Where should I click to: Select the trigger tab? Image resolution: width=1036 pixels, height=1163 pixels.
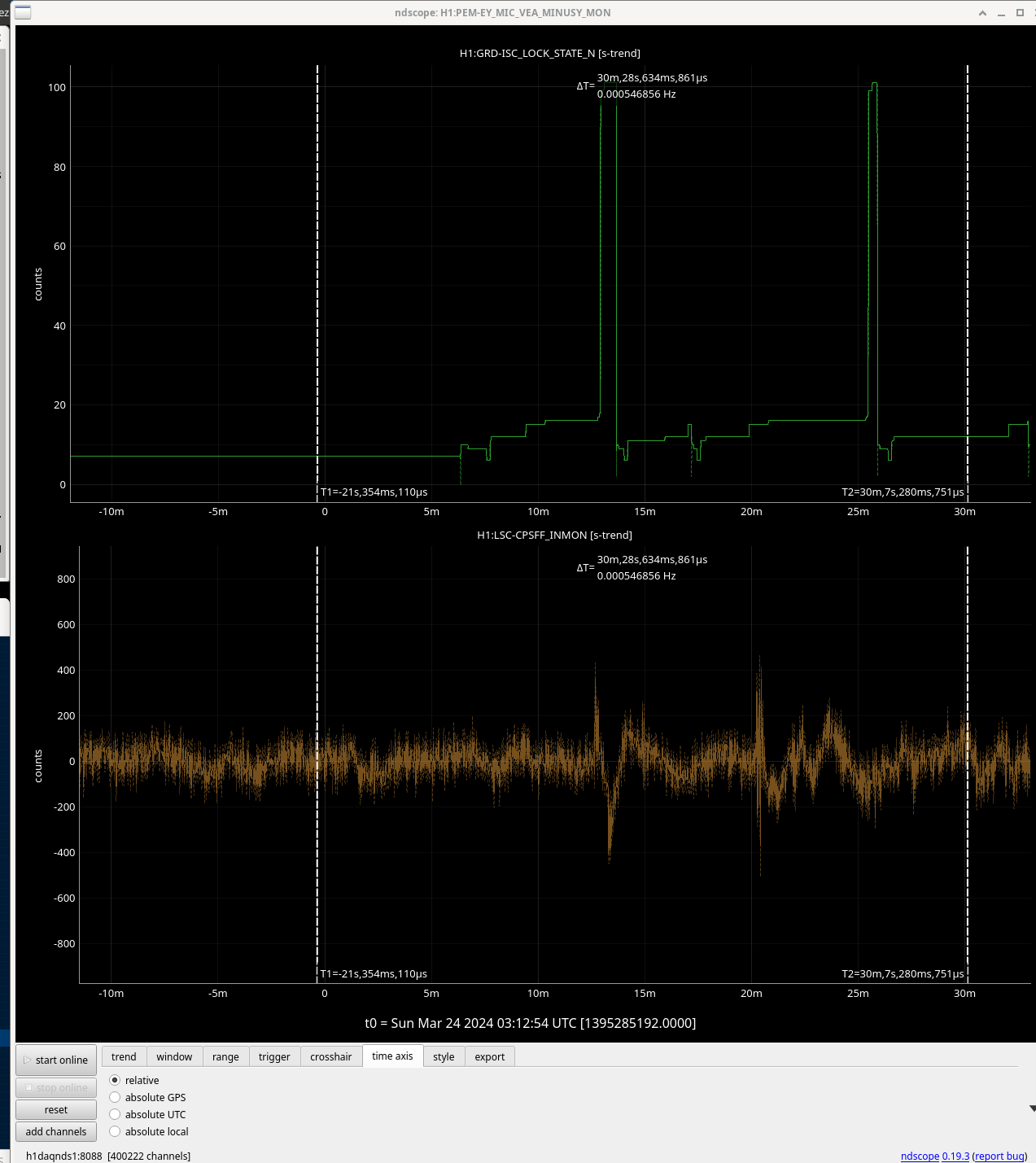(x=274, y=1056)
